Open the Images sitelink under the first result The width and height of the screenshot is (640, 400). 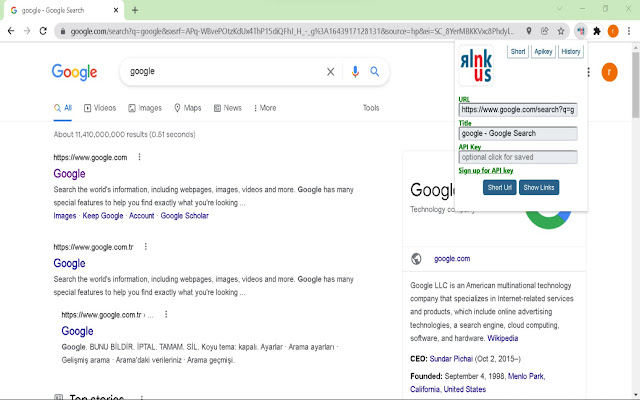[64, 216]
